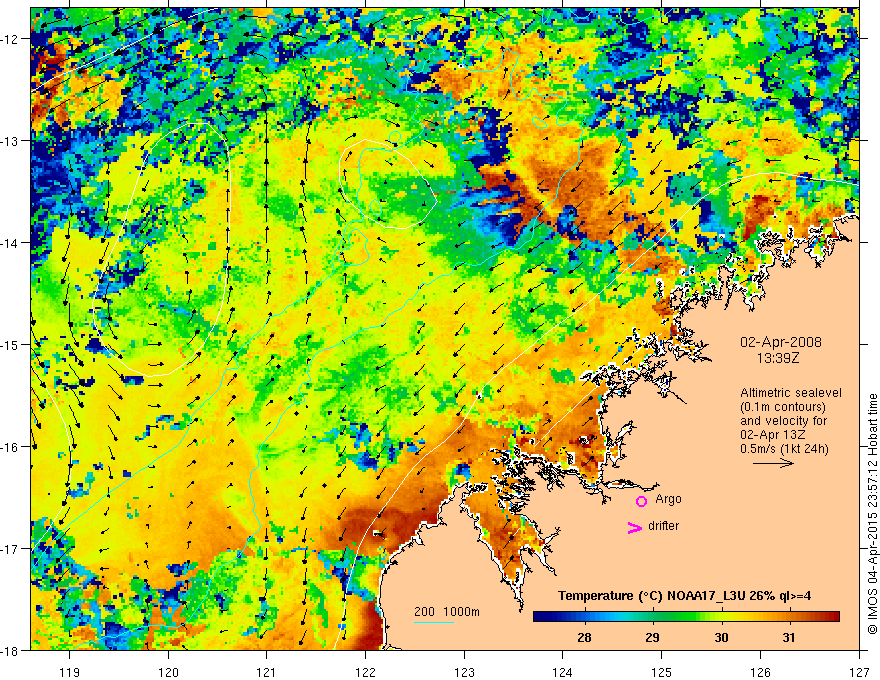Click the IMOS copyright timestamp on the right edge
The image size is (880, 680).
[x=873, y=515]
